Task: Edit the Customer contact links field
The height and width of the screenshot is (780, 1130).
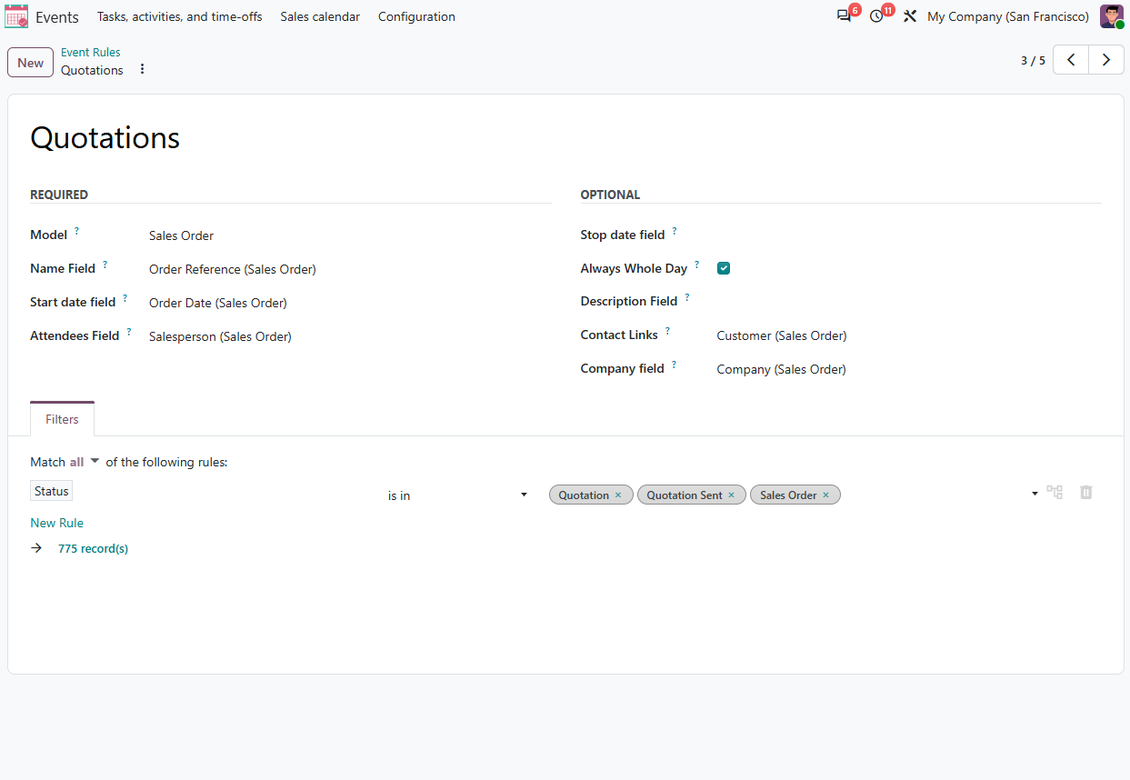Action: click(781, 335)
